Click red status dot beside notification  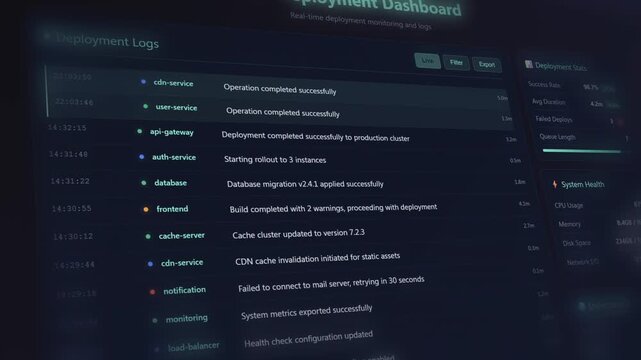[x=152, y=292]
